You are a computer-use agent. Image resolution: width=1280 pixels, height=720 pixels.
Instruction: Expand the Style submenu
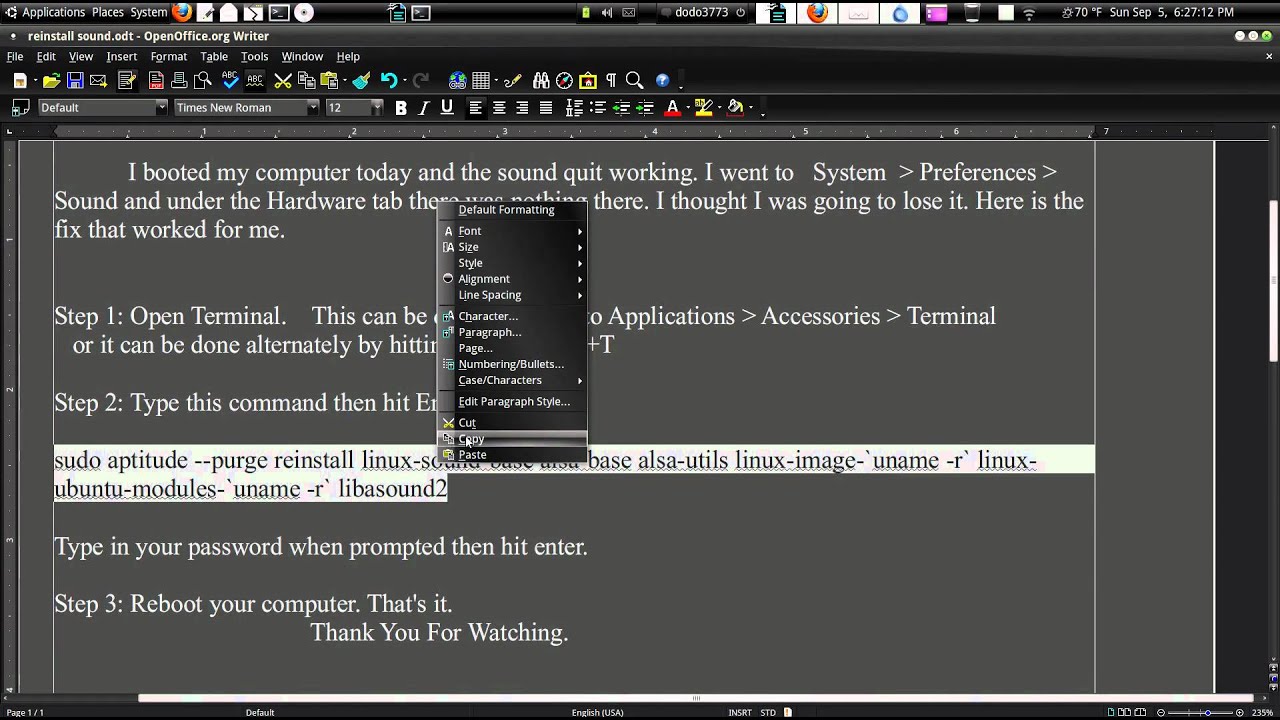[x=513, y=263]
